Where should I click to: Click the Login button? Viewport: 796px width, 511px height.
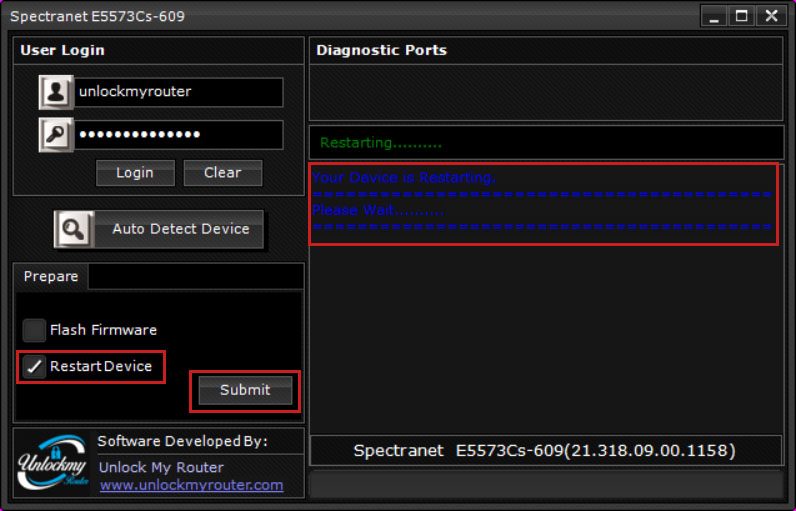coord(135,173)
